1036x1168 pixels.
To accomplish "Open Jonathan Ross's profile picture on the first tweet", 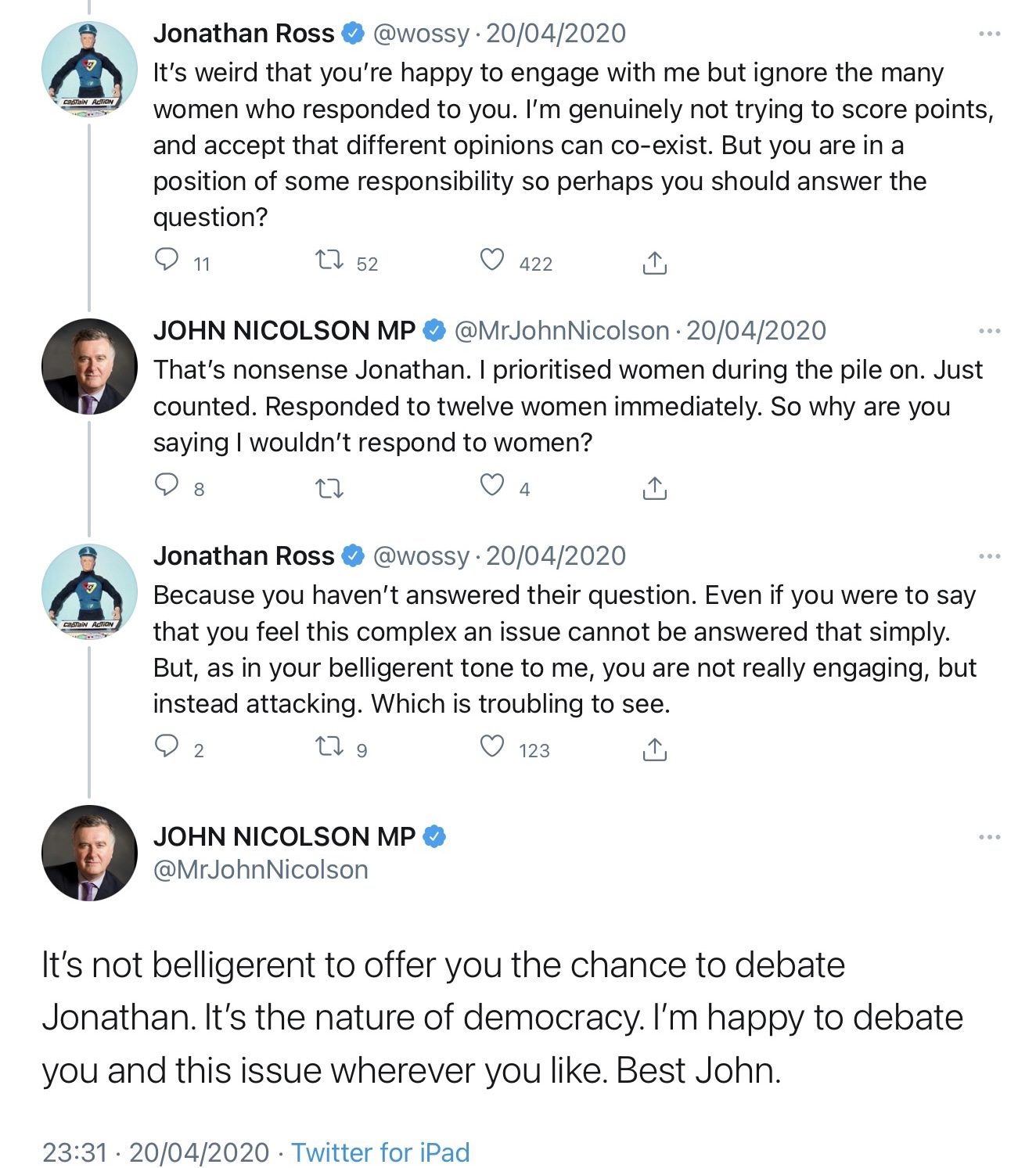I will (x=89, y=70).
